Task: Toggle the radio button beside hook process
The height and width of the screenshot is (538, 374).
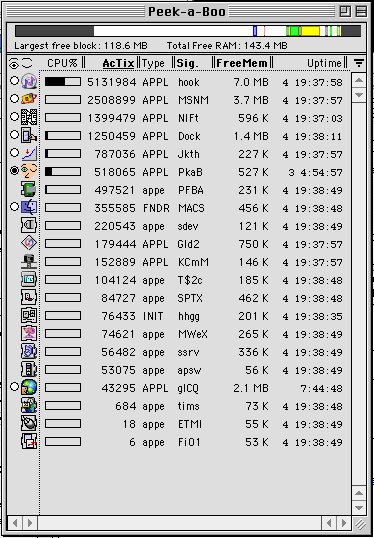Action: coord(14,81)
